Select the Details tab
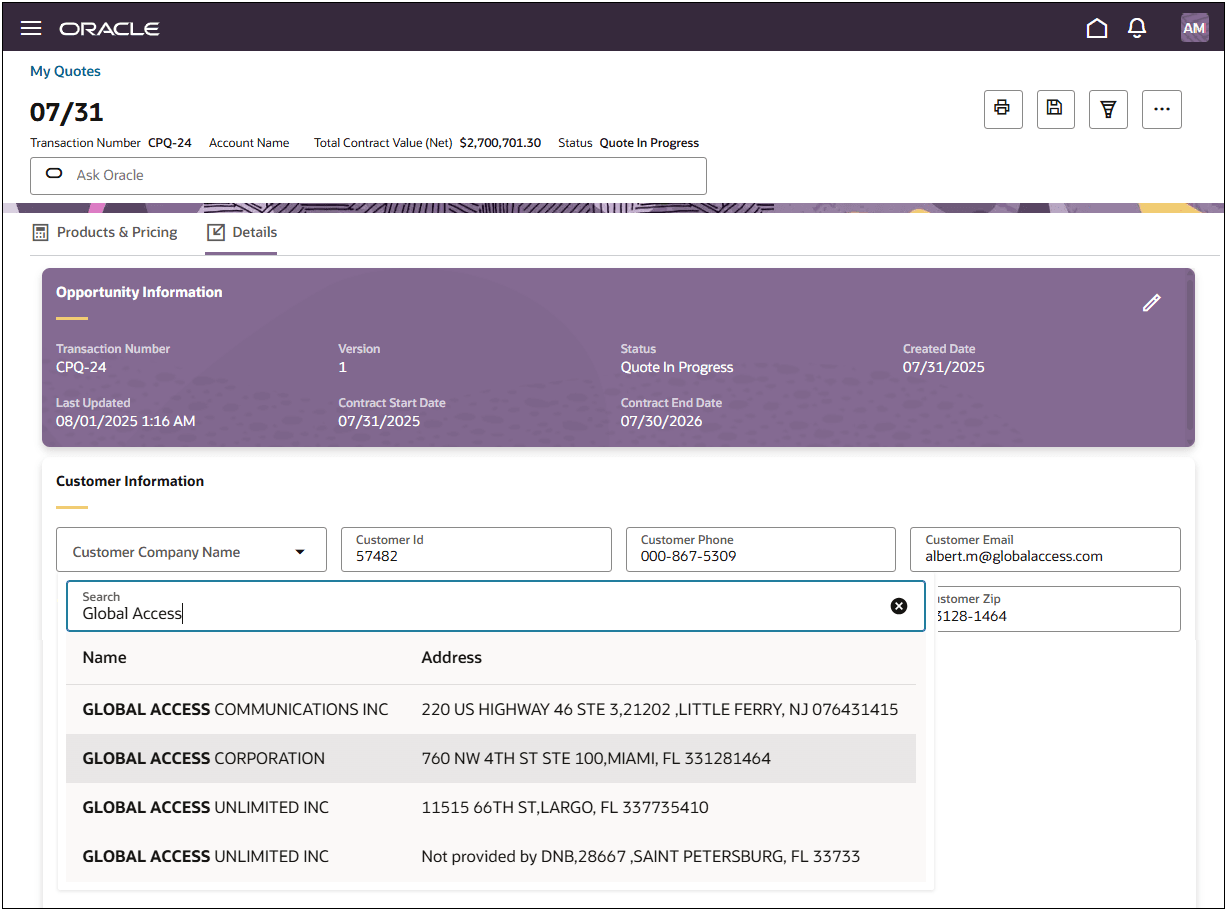 (242, 232)
